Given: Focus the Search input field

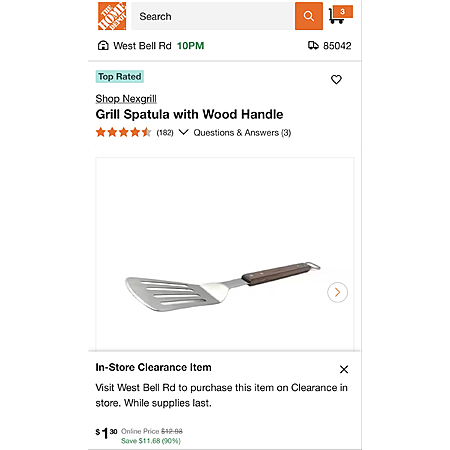Looking at the screenshot, I should point(213,16).
